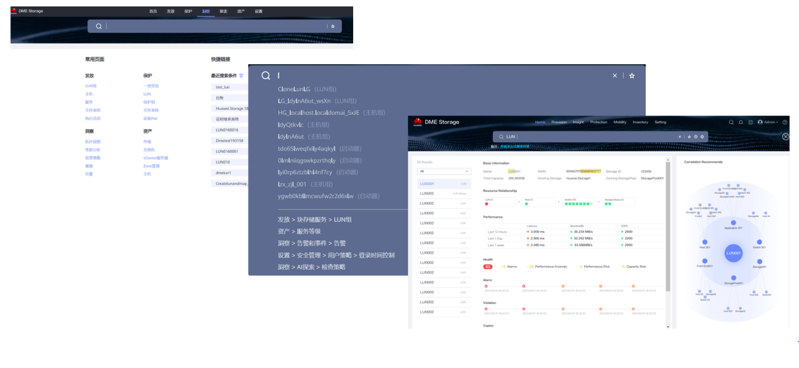Open the Inventory menu tab
The width and height of the screenshot is (799, 368).
tap(640, 122)
